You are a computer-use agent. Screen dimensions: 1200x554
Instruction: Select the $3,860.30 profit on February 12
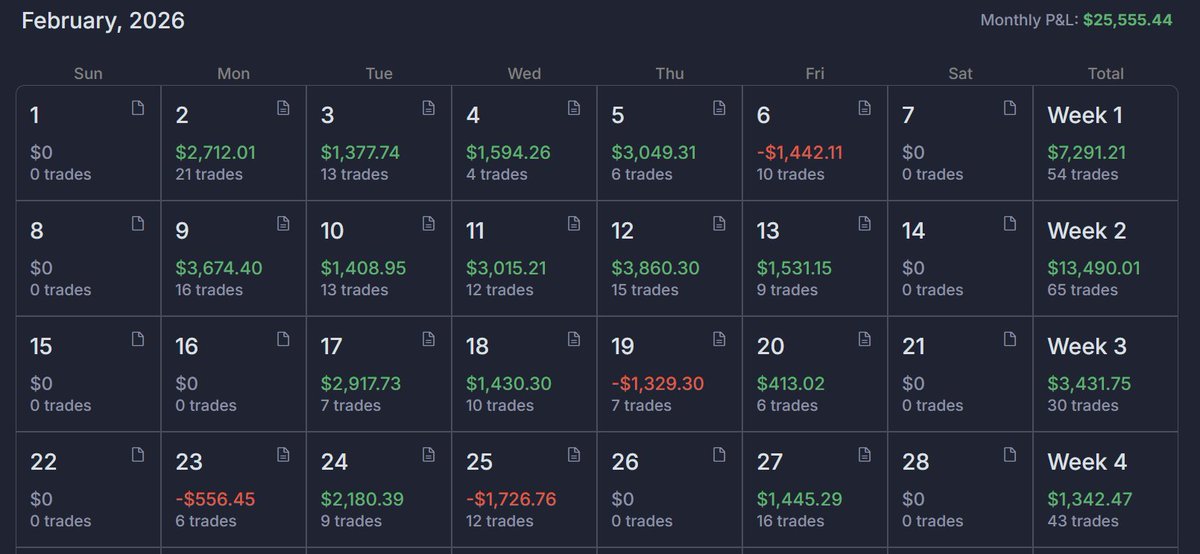point(655,268)
